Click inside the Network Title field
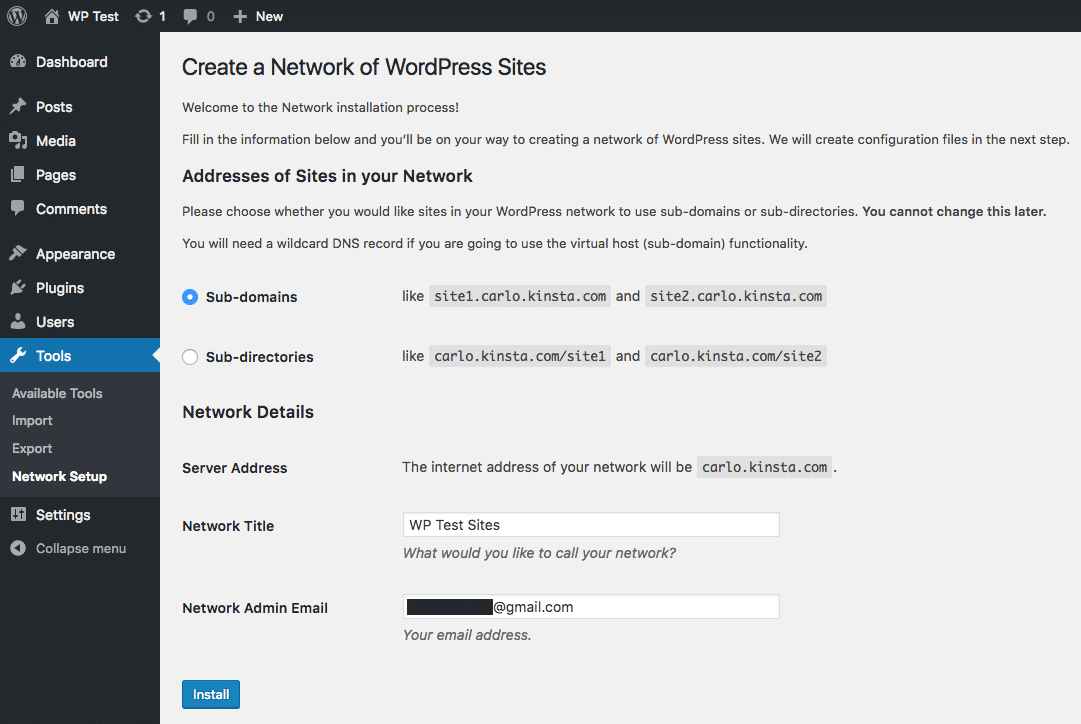Viewport: 1081px width, 724px height. pos(590,524)
